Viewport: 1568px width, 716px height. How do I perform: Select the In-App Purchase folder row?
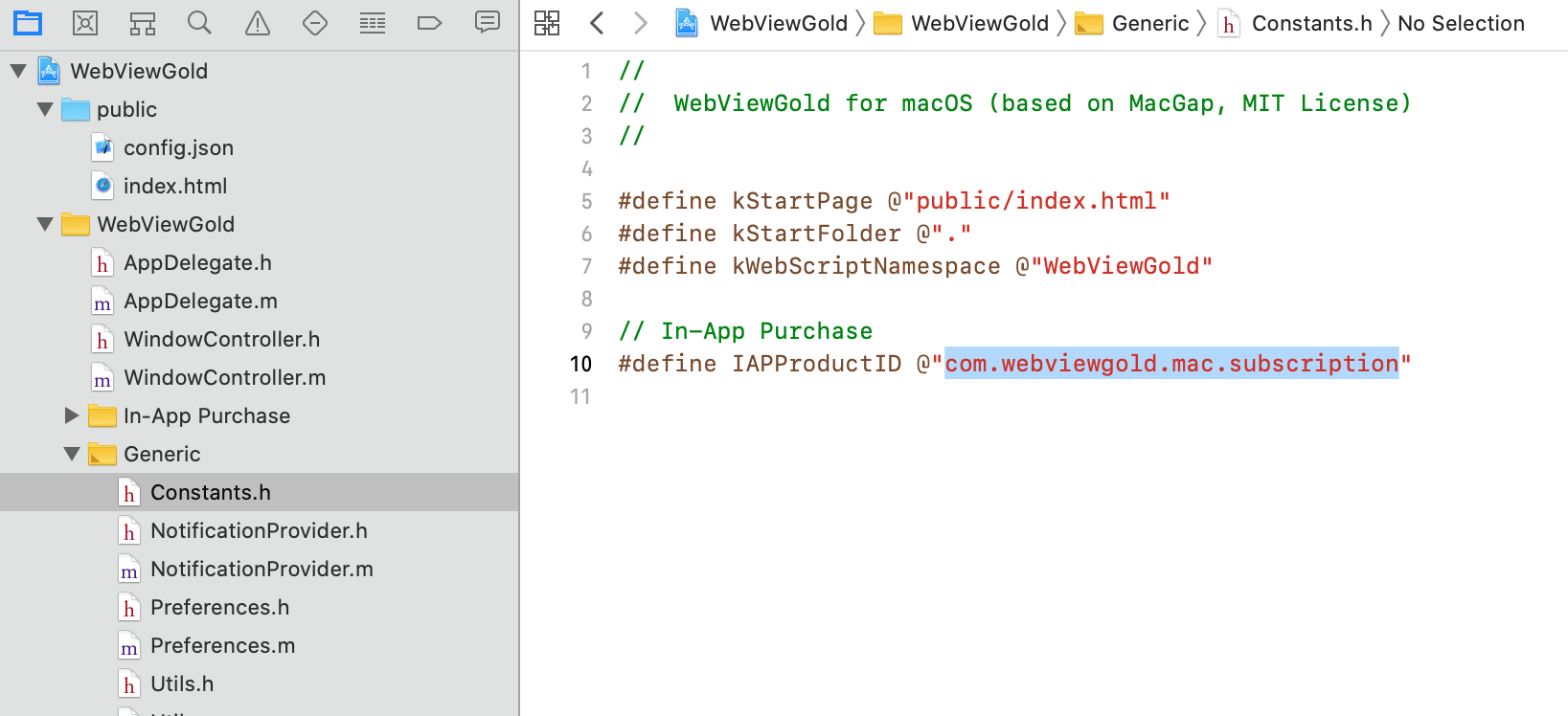(x=260, y=415)
